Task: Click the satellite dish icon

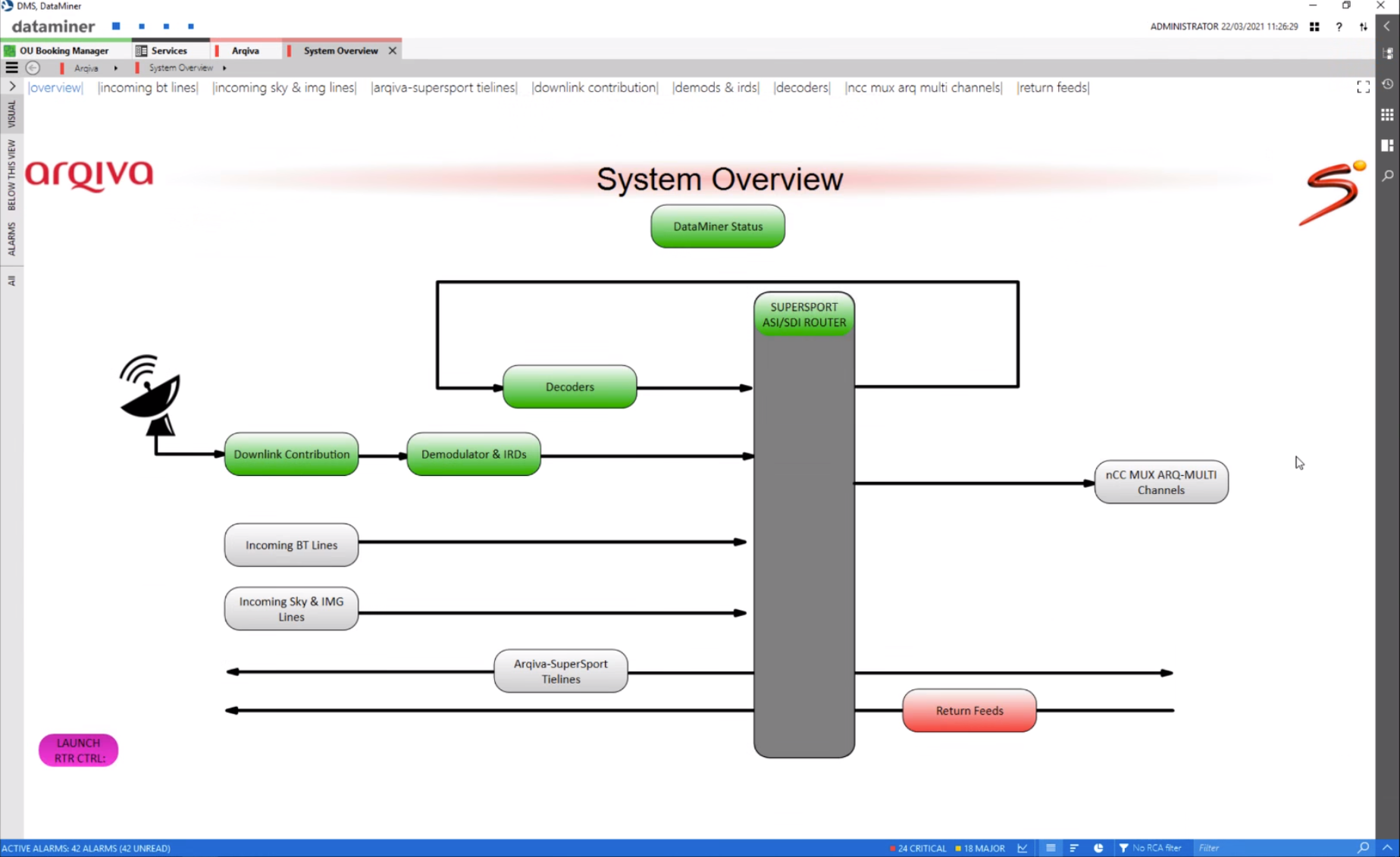Action: coord(151,394)
